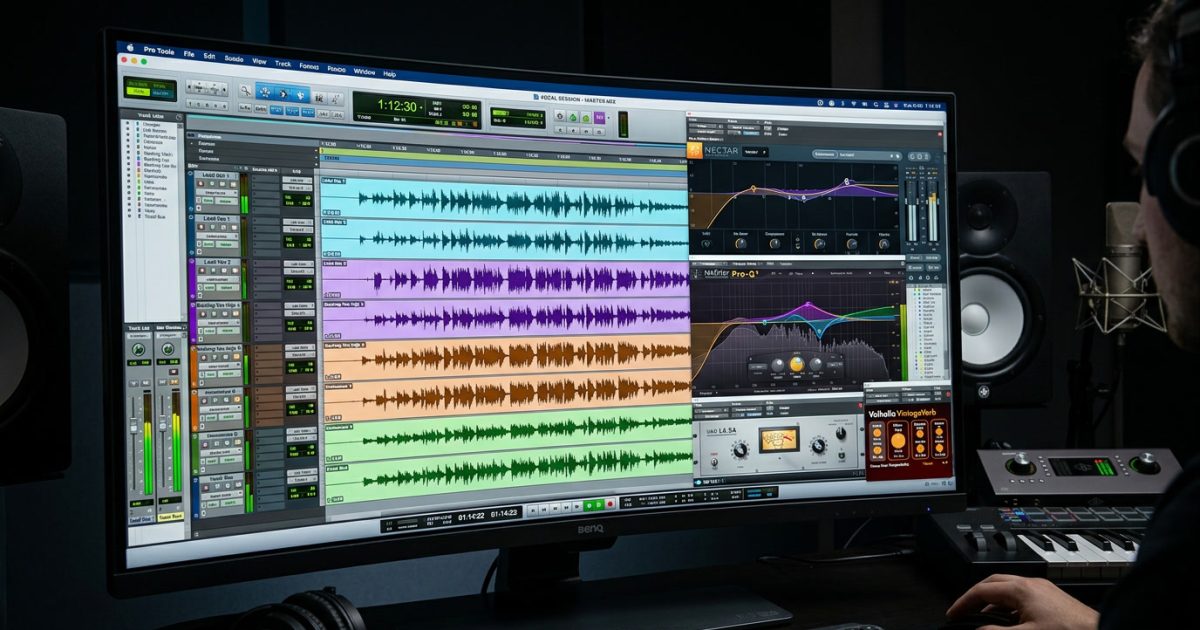Select the highest white node on Nectar's EQ curve
Viewport: 1200px width, 630px height.
pos(847,181)
